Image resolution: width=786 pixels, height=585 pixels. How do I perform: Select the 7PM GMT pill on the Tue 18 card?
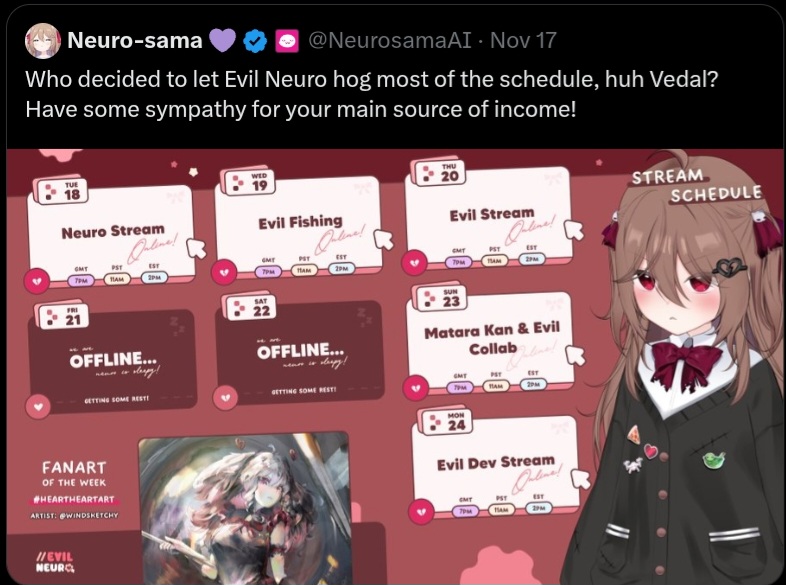pyautogui.click(x=81, y=280)
